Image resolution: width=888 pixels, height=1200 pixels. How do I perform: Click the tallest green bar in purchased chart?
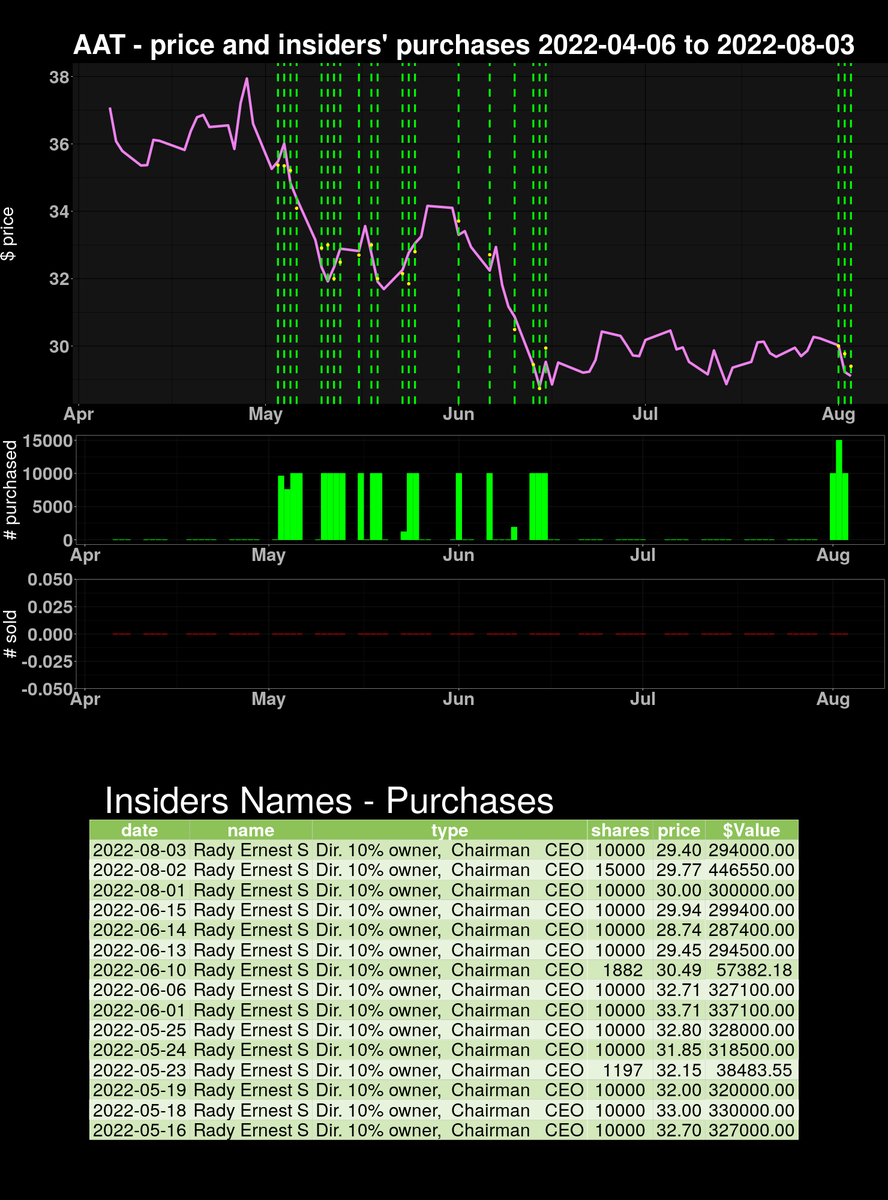[839, 490]
